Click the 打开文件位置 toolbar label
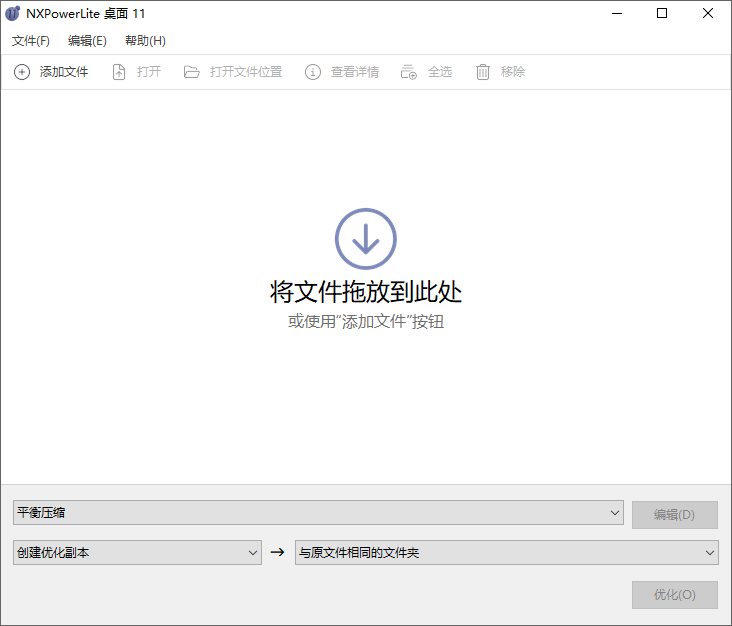 (246, 72)
